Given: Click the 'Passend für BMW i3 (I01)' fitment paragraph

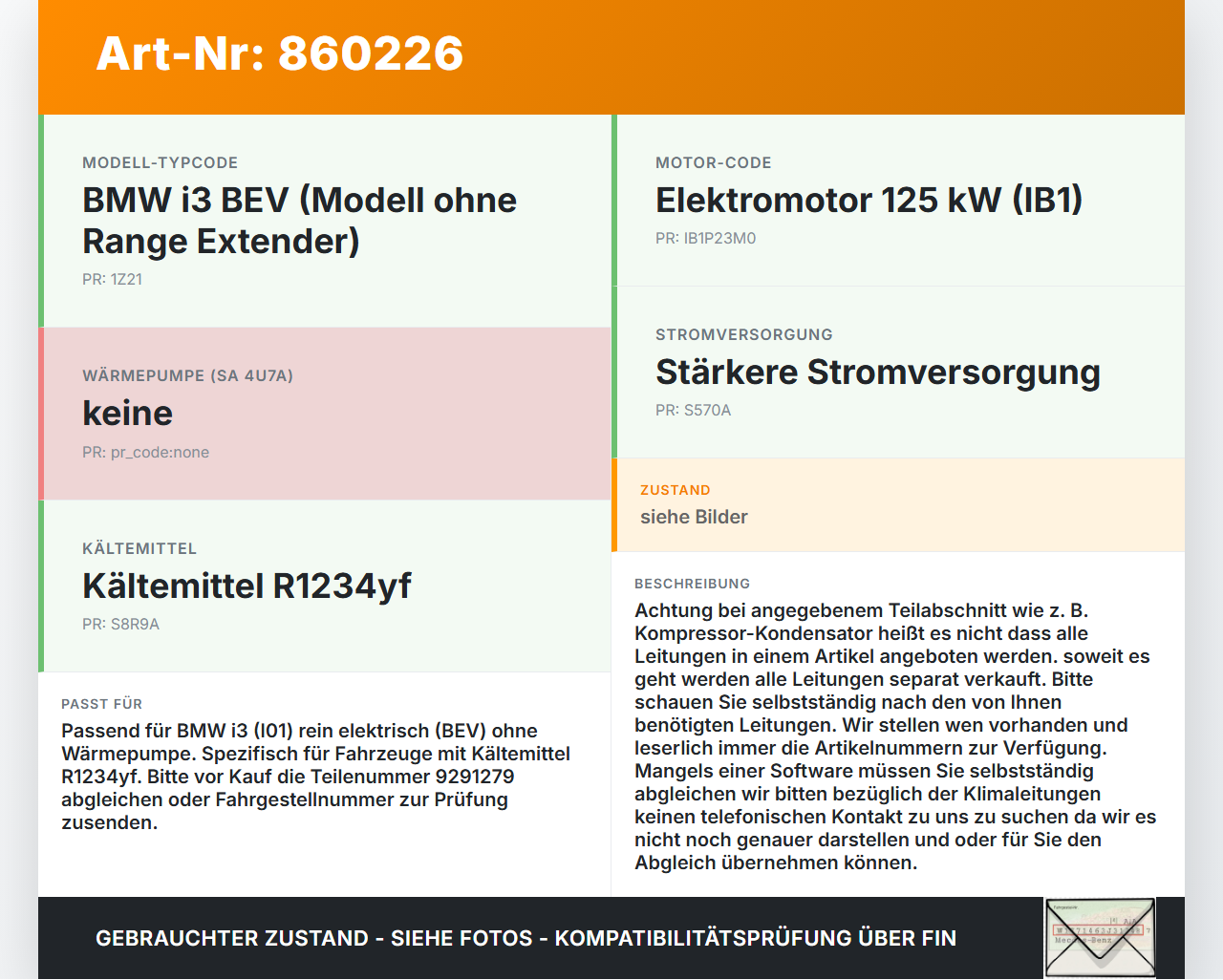Looking at the screenshot, I should point(316,777).
